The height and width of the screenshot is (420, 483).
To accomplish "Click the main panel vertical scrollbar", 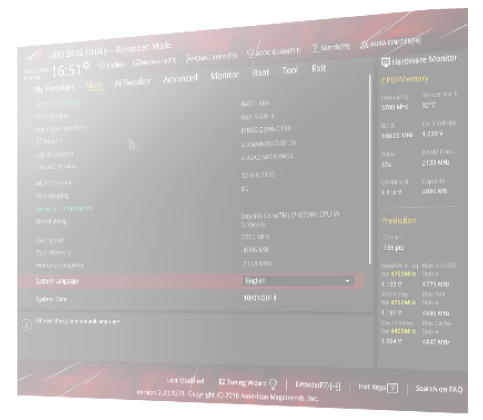I will (369, 170).
